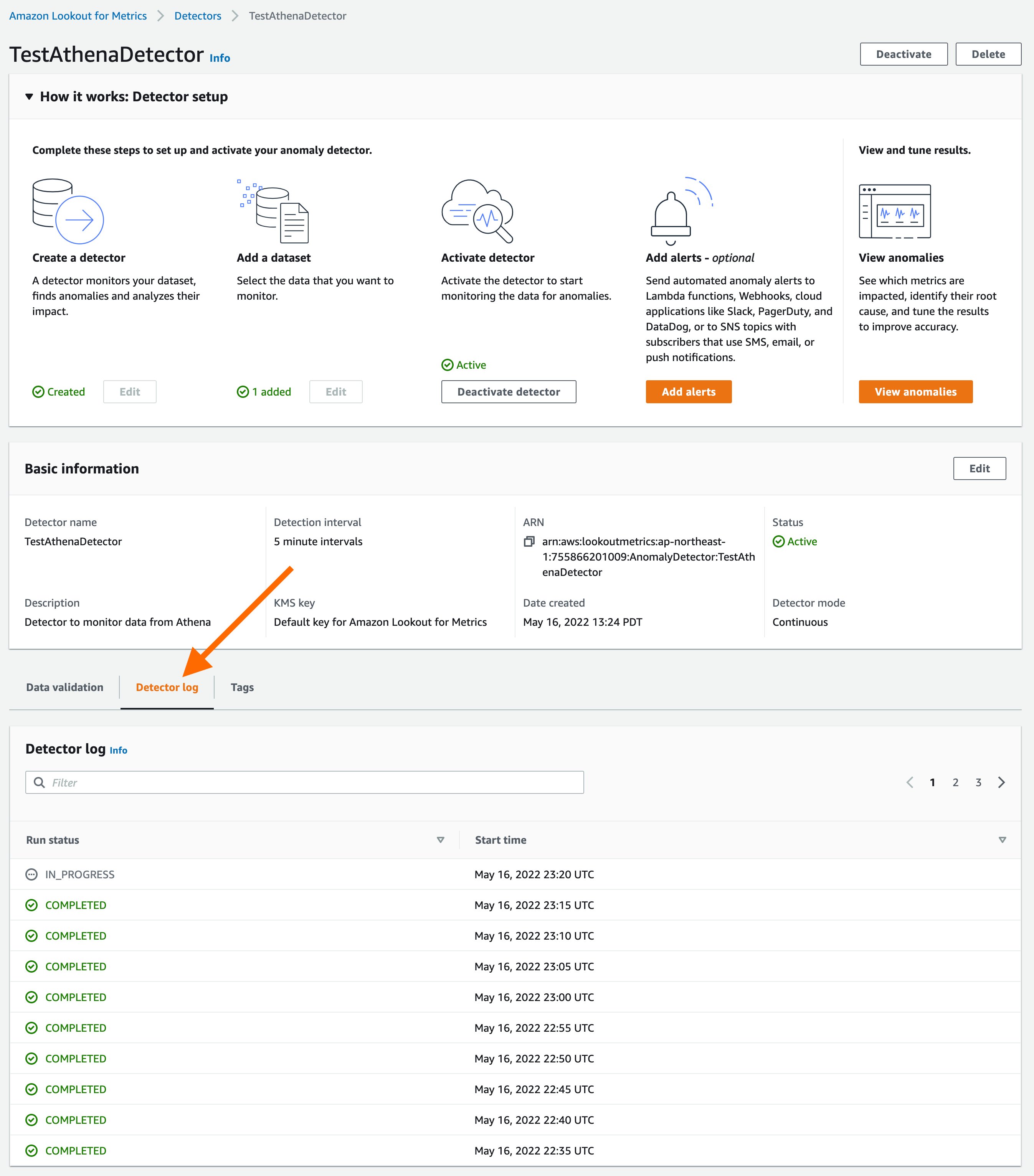Open Detectors breadcrumb link
The image size is (1034, 1176).
tap(197, 16)
